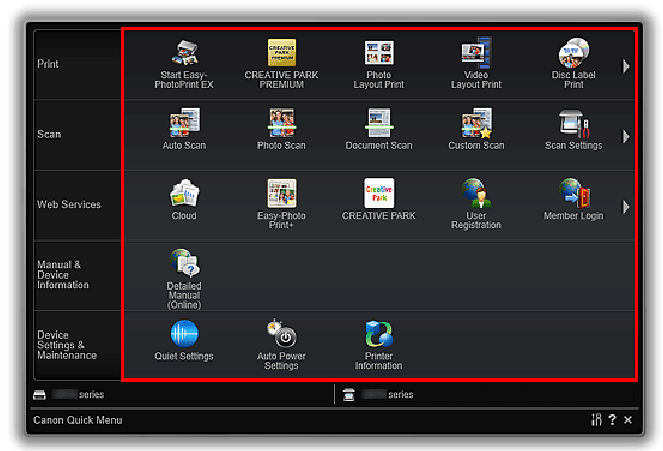The width and height of the screenshot is (663, 451).
Task: Open User Registration
Action: (x=476, y=204)
